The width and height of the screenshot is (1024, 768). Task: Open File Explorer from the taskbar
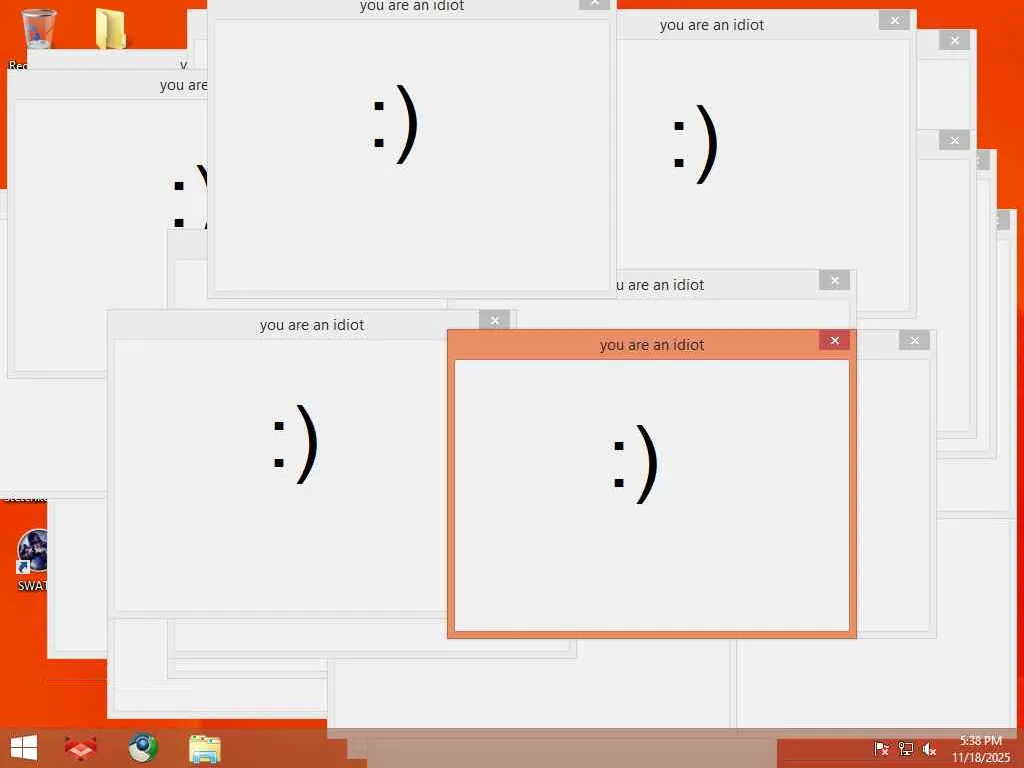[x=204, y=748]
